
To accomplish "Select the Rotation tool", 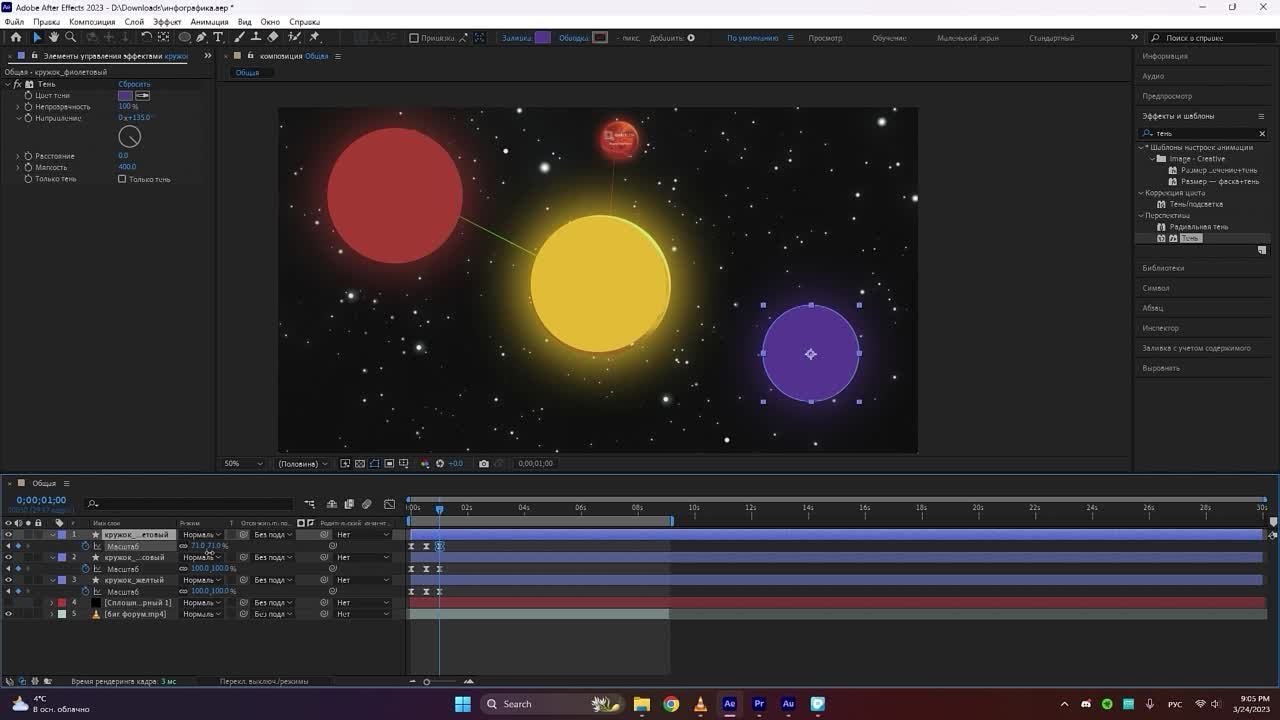I will point(146,38).
